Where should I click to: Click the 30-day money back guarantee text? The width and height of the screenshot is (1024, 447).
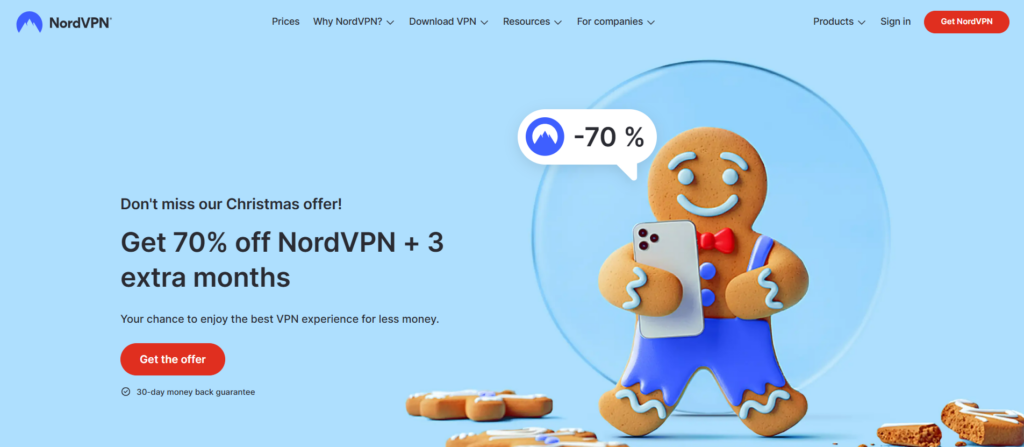click(195, 392)
